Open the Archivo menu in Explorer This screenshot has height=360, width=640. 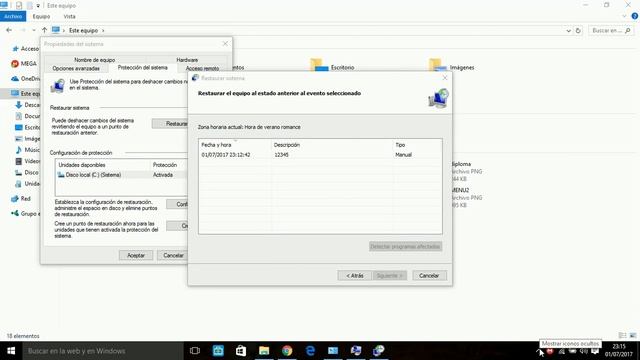(x=13, y=16)
